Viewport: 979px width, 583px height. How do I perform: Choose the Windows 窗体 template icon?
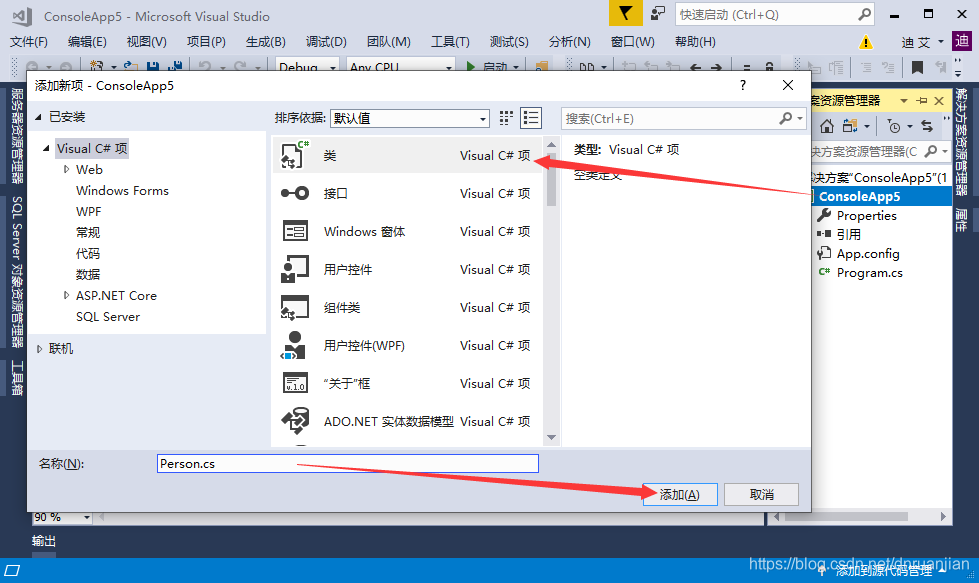tap(295, 231)
